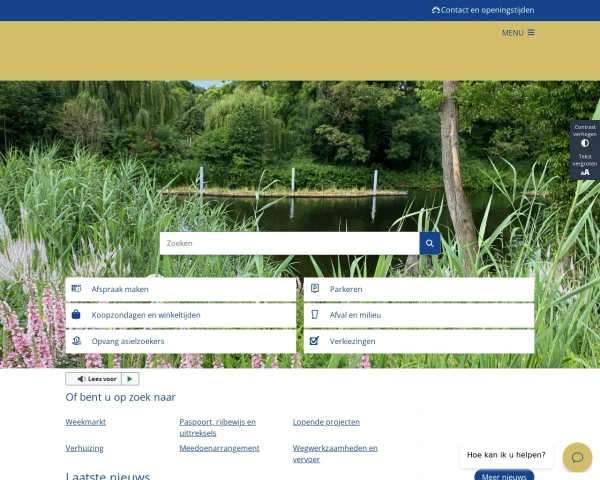Open the Verhuizing link

point(85,448)
